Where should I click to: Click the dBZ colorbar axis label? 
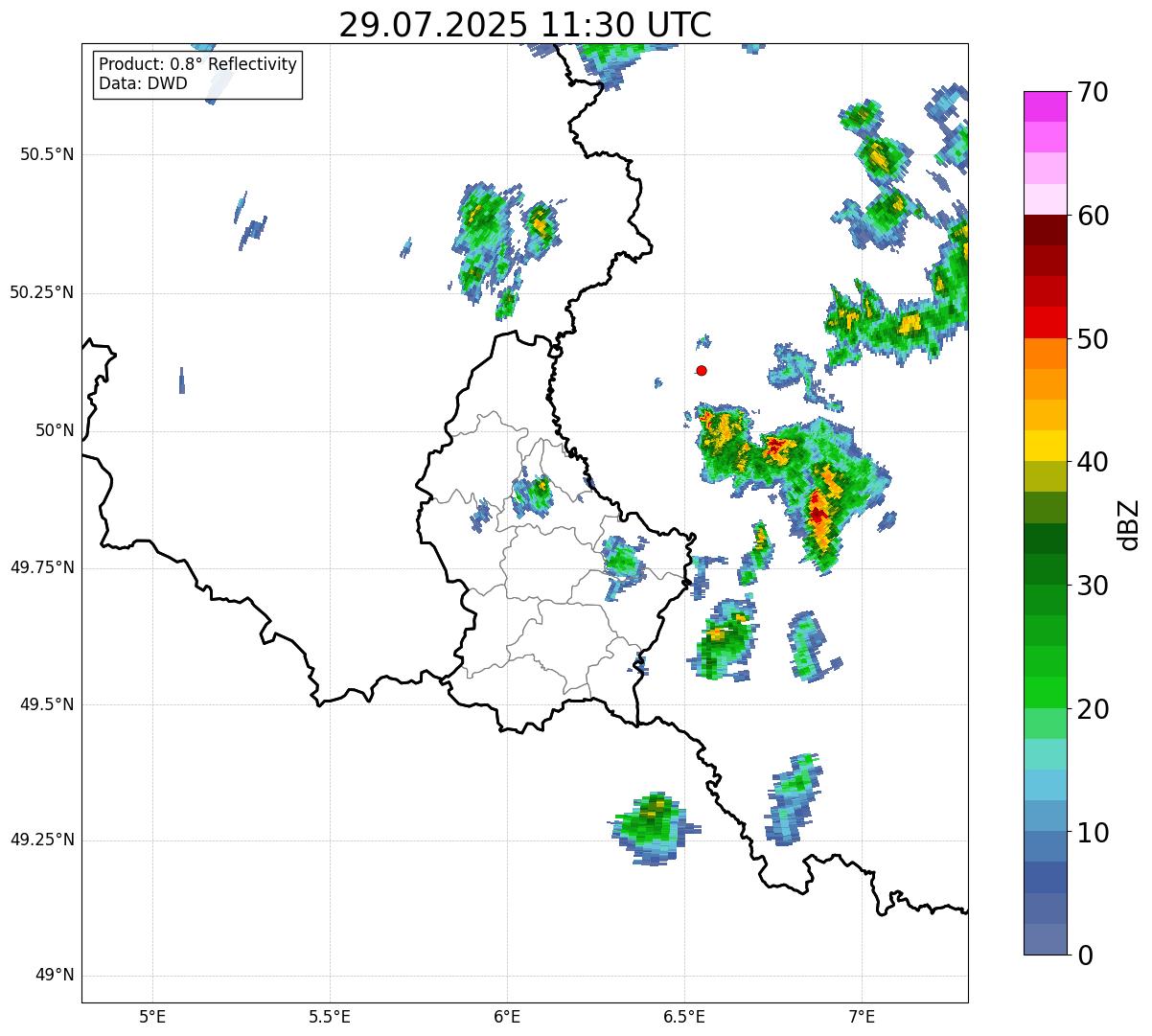point(1129,524)
